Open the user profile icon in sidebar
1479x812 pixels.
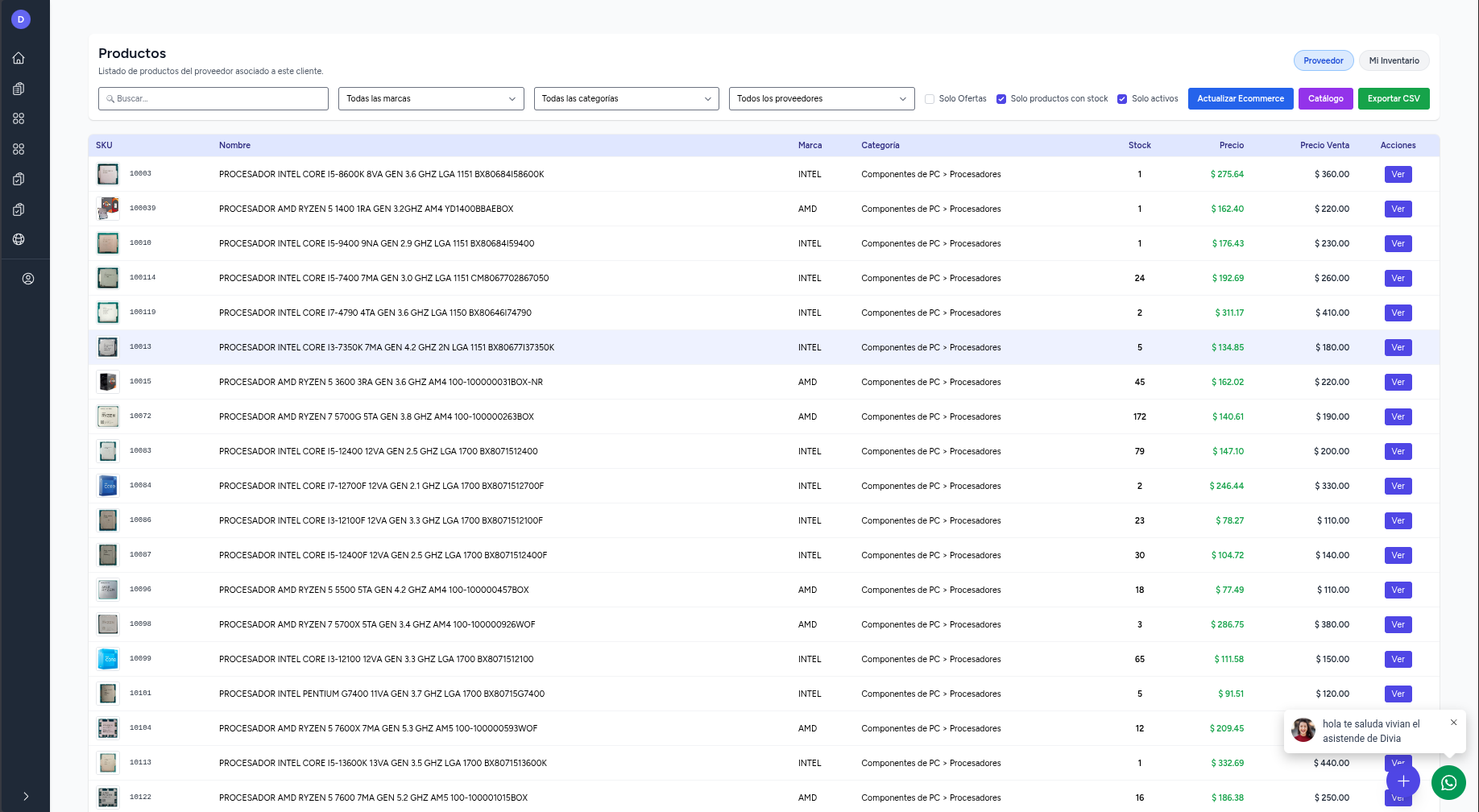pyautogui.click(x=28, y=279)
